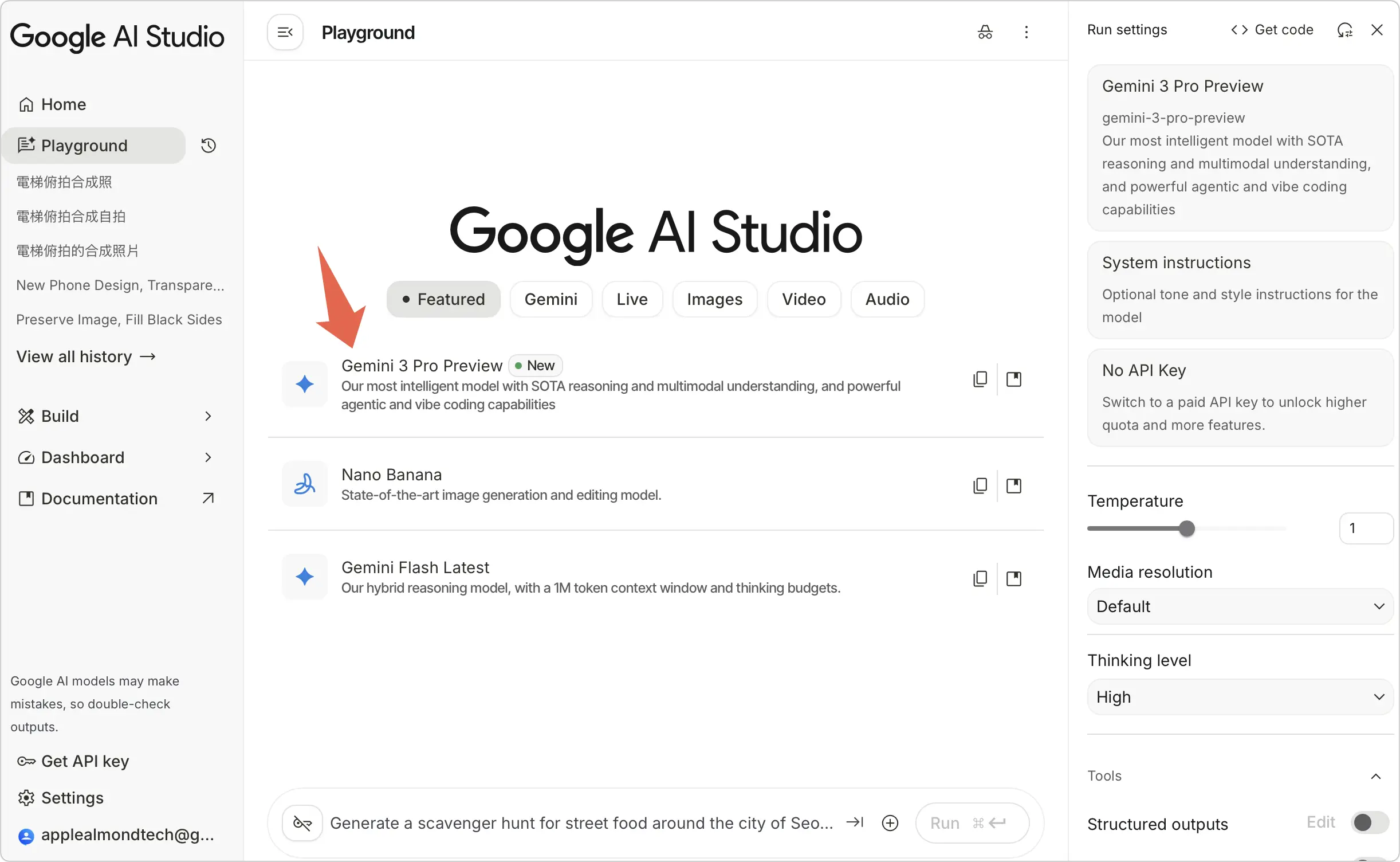Select the Video tab
This screenshot has height=862, width=1400.
(804, 299)
